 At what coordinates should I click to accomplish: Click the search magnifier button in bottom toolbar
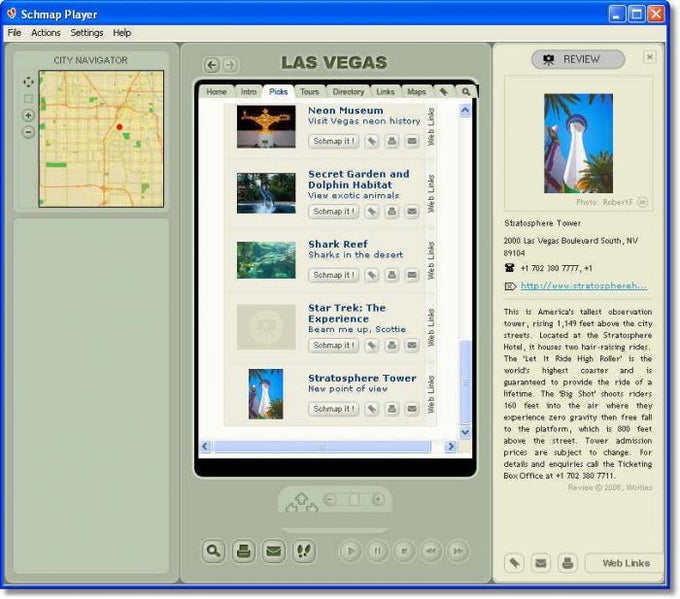point(213,551)
